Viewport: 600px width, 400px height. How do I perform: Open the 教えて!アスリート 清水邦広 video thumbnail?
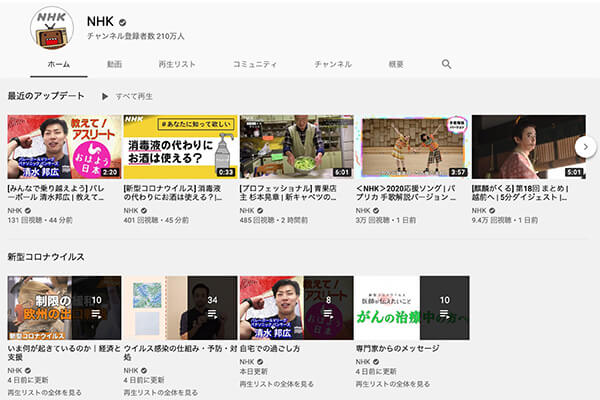[64, 147]
